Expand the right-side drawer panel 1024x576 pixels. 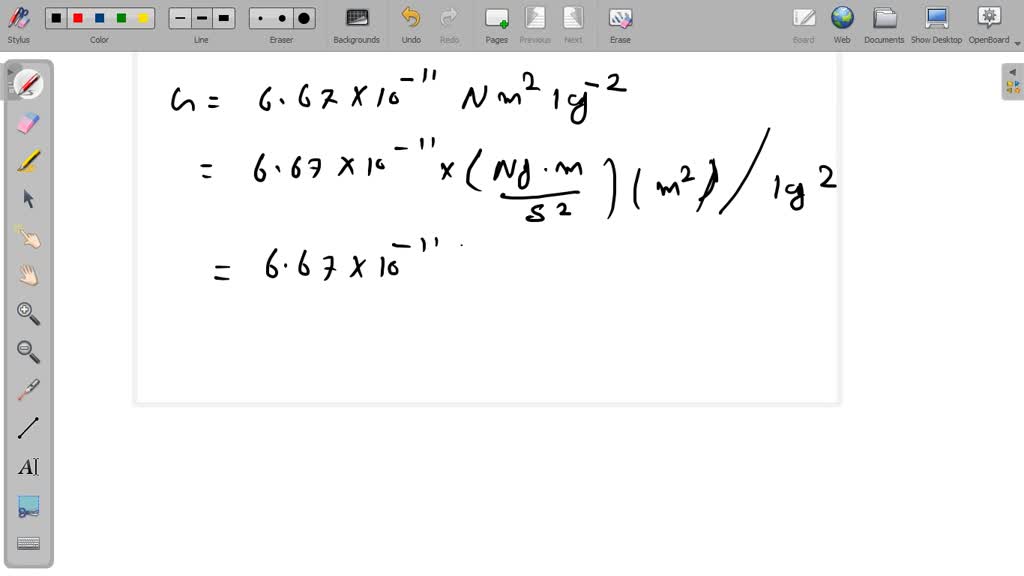[x=1012, y=72]
